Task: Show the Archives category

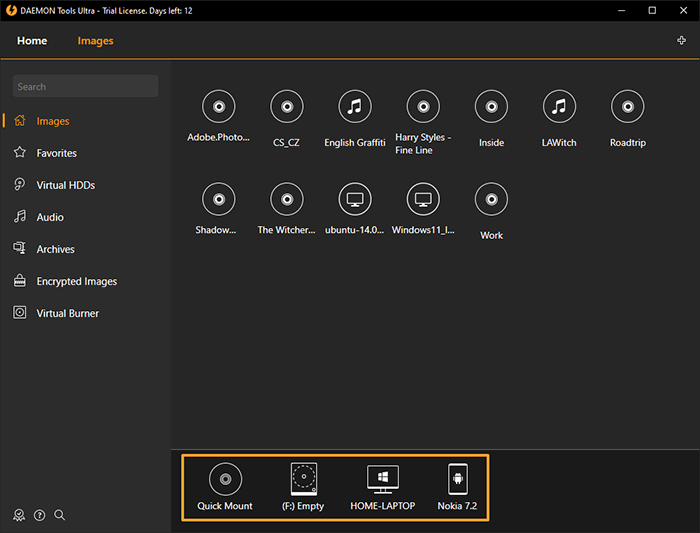Action: point(44,249)
